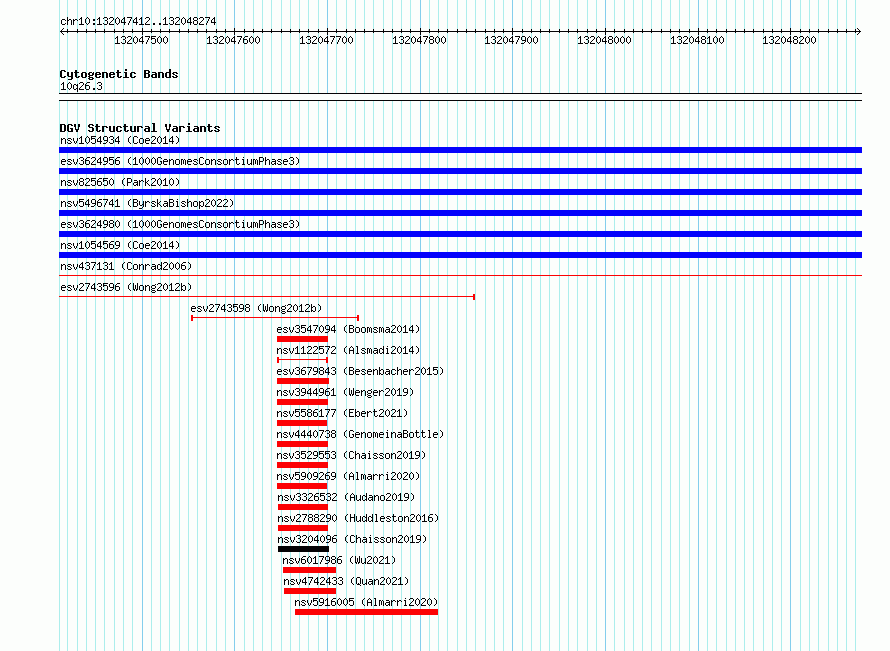The height and width of the screenshot is (651, 890).
Task: Click the red bar under nsv5909269
Action: click(x=302, y=486)
